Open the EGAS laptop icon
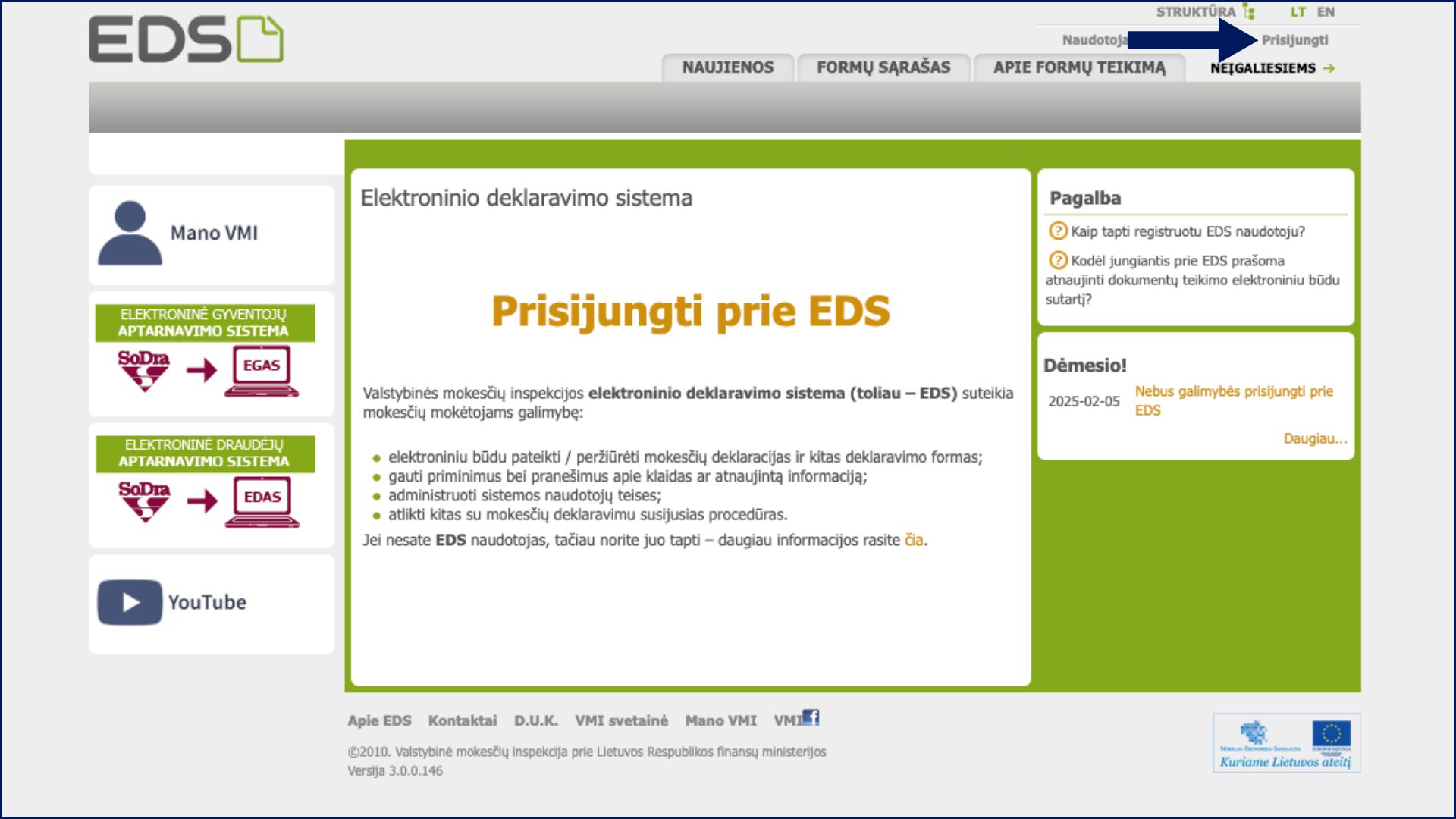 [262, 371]
